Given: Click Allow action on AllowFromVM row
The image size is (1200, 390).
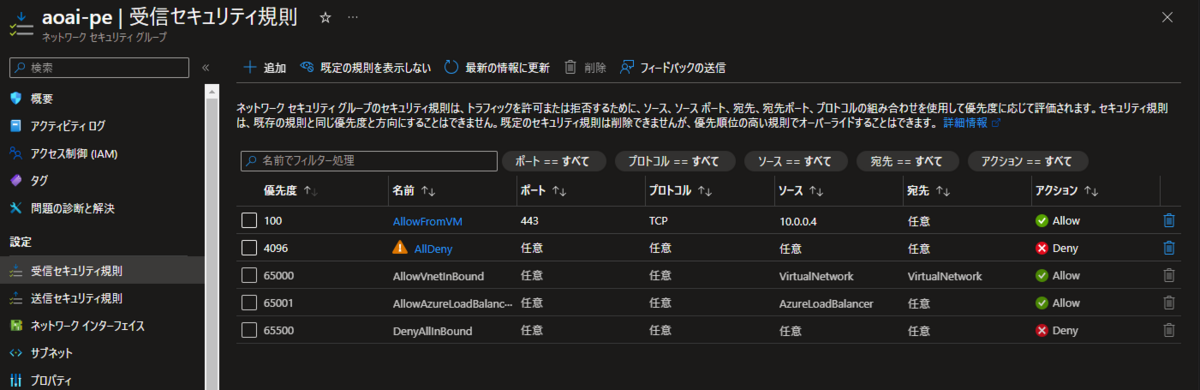Looking at the screenshot, I should (x=1057, y=221).
